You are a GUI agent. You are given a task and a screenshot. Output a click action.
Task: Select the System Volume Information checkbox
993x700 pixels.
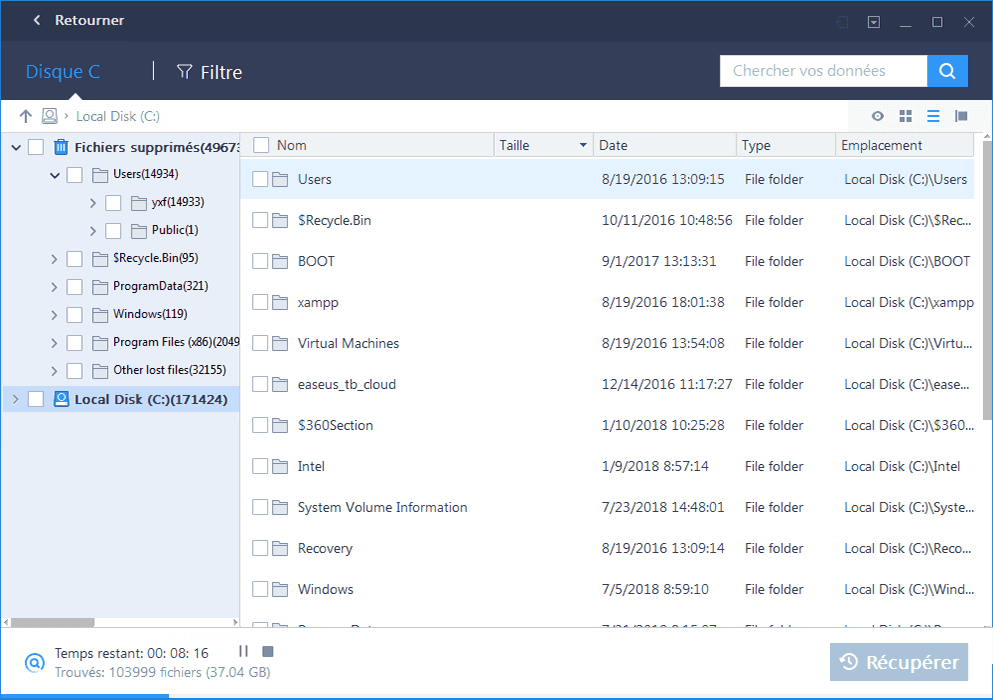click(260, 507)
